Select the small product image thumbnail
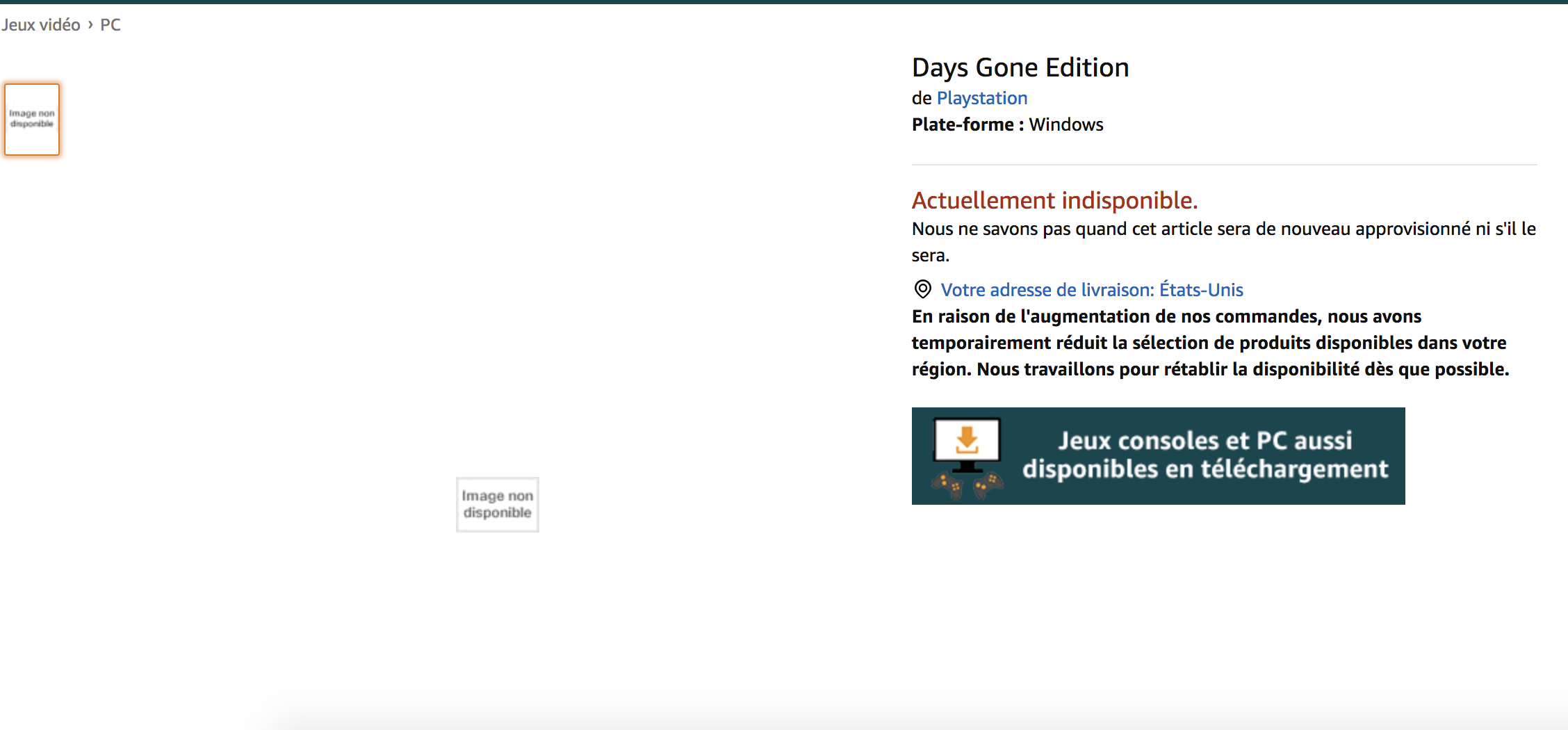 32,119
